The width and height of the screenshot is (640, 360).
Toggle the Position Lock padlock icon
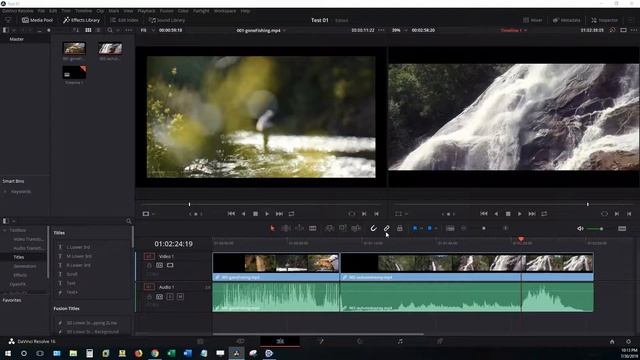[400, 228]
